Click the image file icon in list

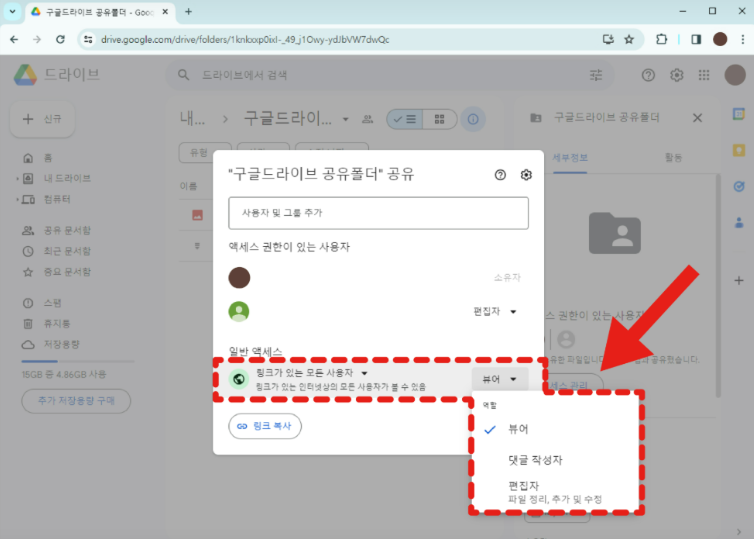[197, 215]
